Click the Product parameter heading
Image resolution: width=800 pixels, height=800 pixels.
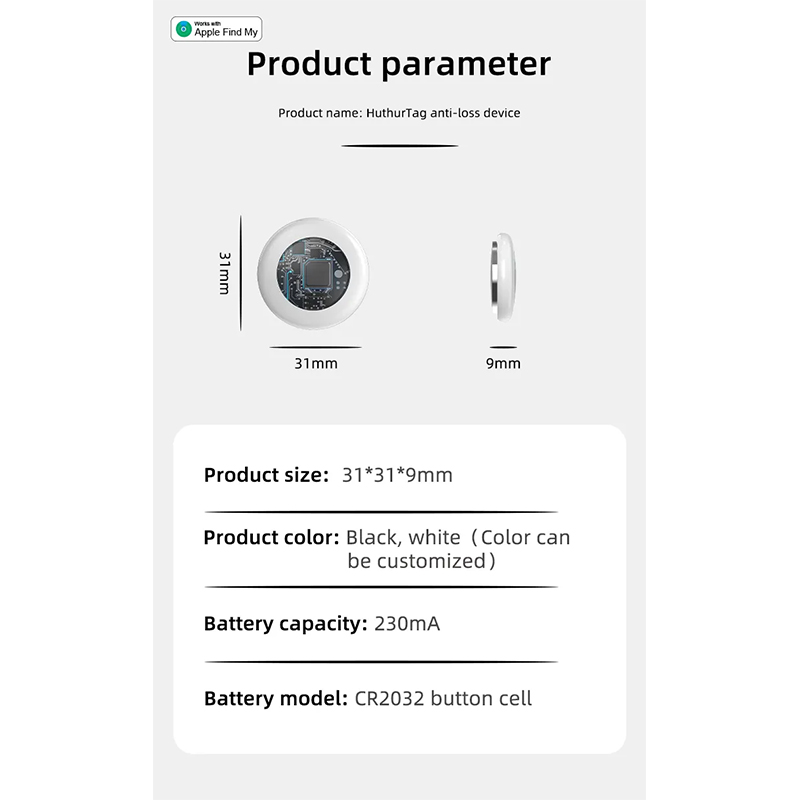point(399,64)
